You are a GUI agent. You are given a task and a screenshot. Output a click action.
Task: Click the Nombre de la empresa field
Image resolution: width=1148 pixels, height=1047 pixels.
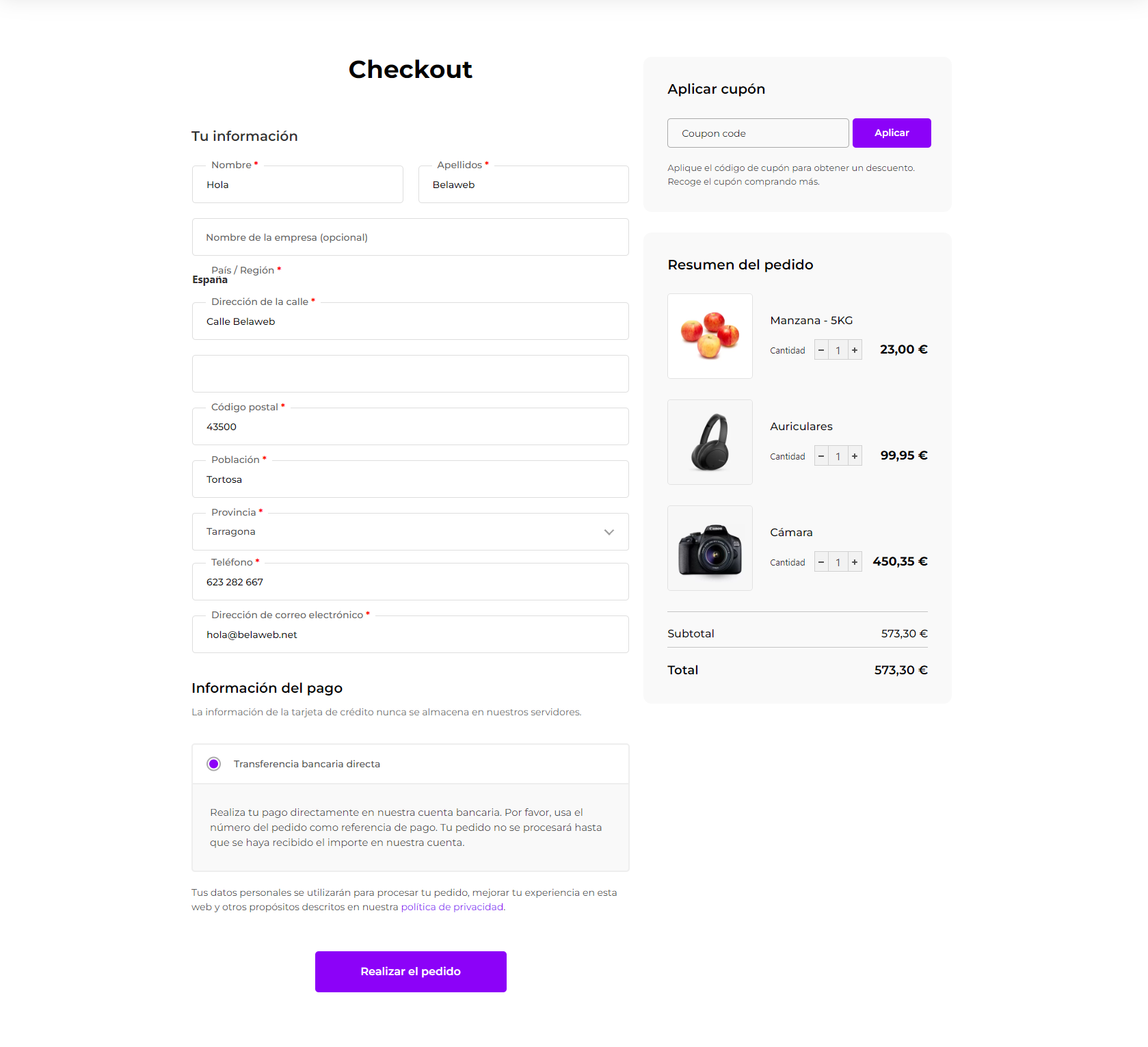[410, 237]
